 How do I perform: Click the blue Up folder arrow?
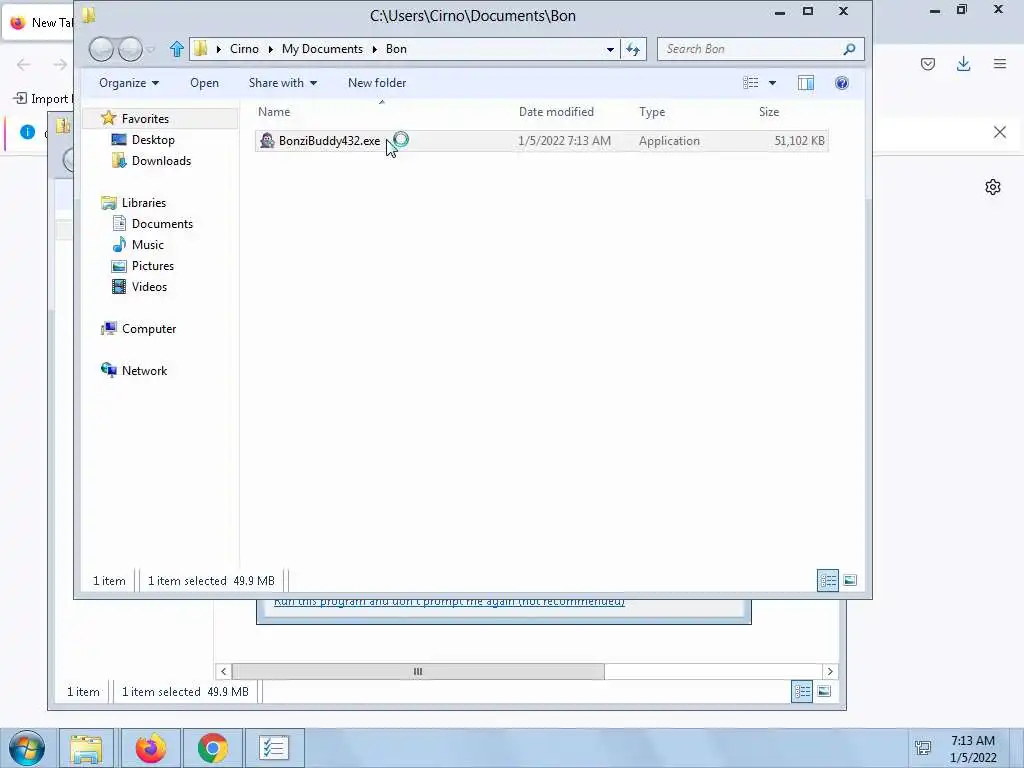click(x=176, y=49)
